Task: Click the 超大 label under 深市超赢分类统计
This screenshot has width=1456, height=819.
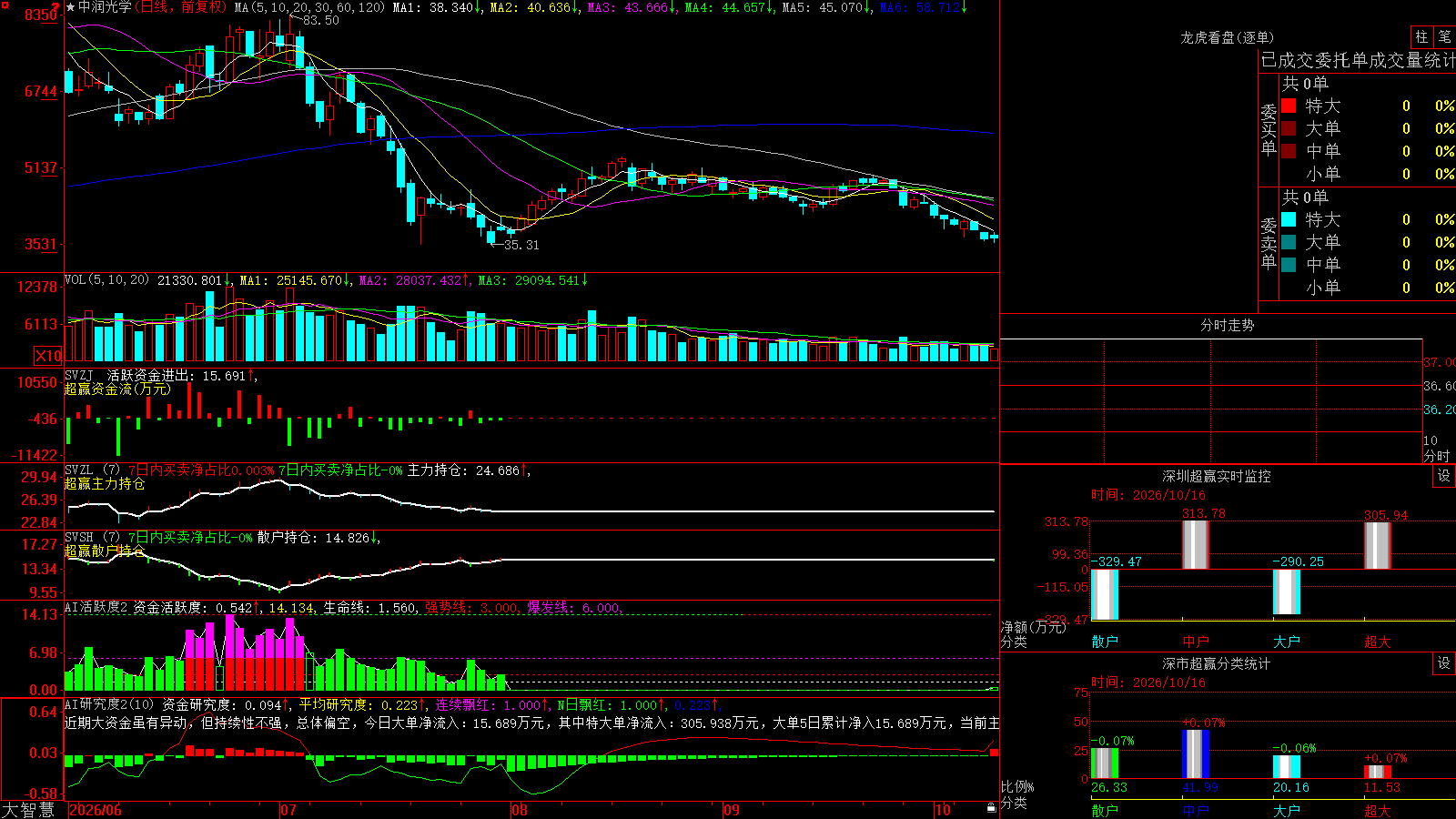Action: (1378, 810)
